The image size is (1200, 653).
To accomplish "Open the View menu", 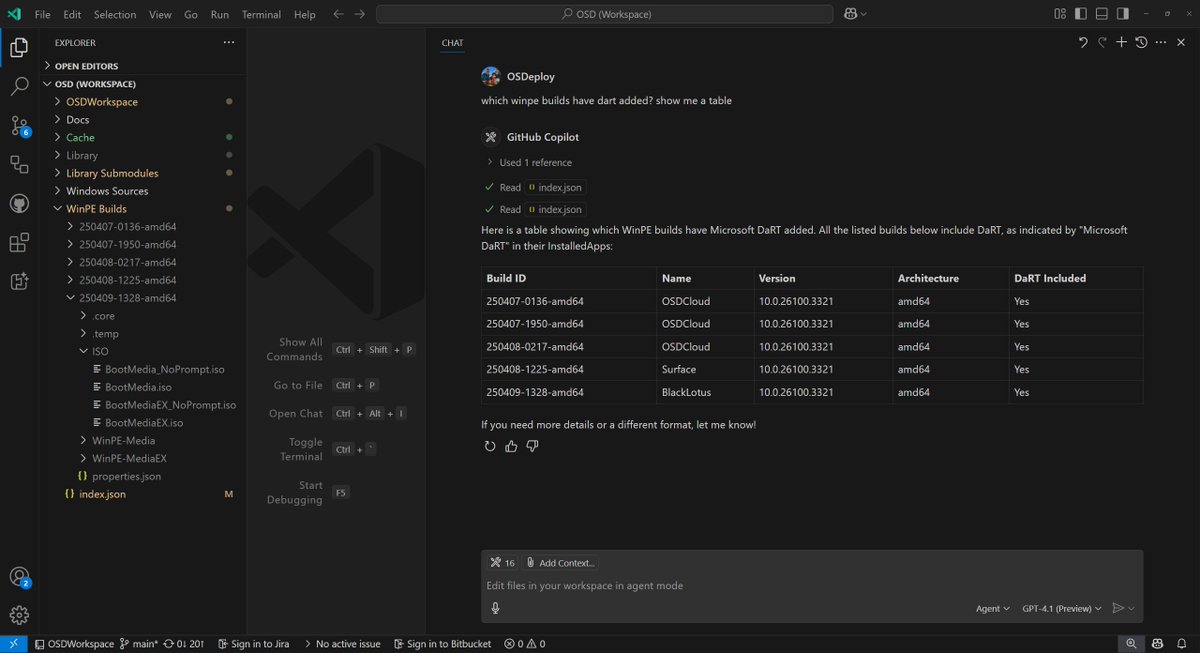I will 160,15.
